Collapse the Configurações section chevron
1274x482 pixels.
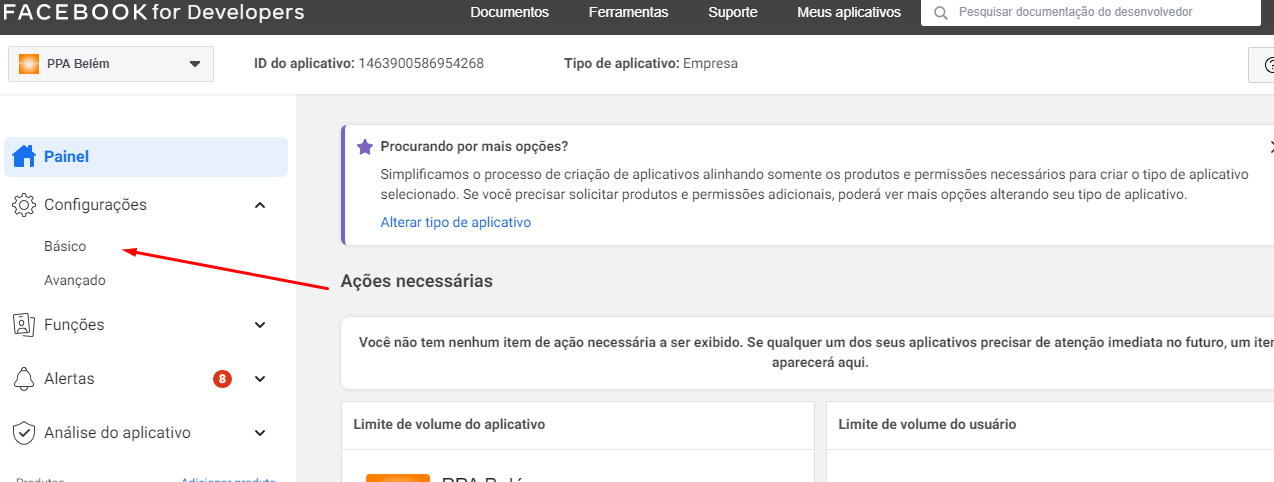(x=260, y=205)
